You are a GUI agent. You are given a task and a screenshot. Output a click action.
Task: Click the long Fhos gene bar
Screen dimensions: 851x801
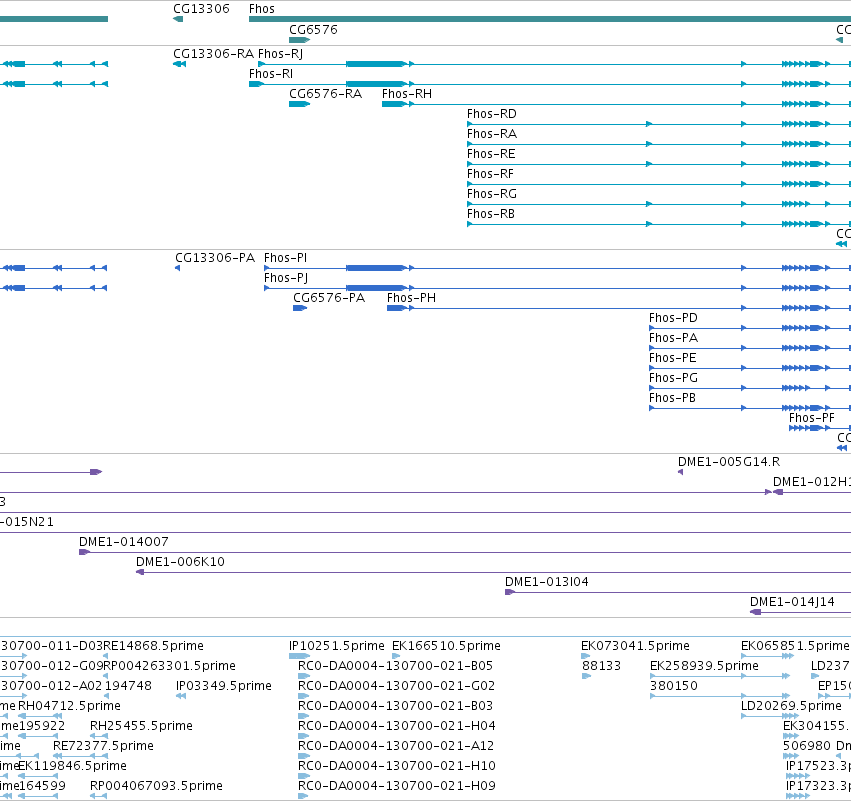pyautogui.click(x=550, y=19)
